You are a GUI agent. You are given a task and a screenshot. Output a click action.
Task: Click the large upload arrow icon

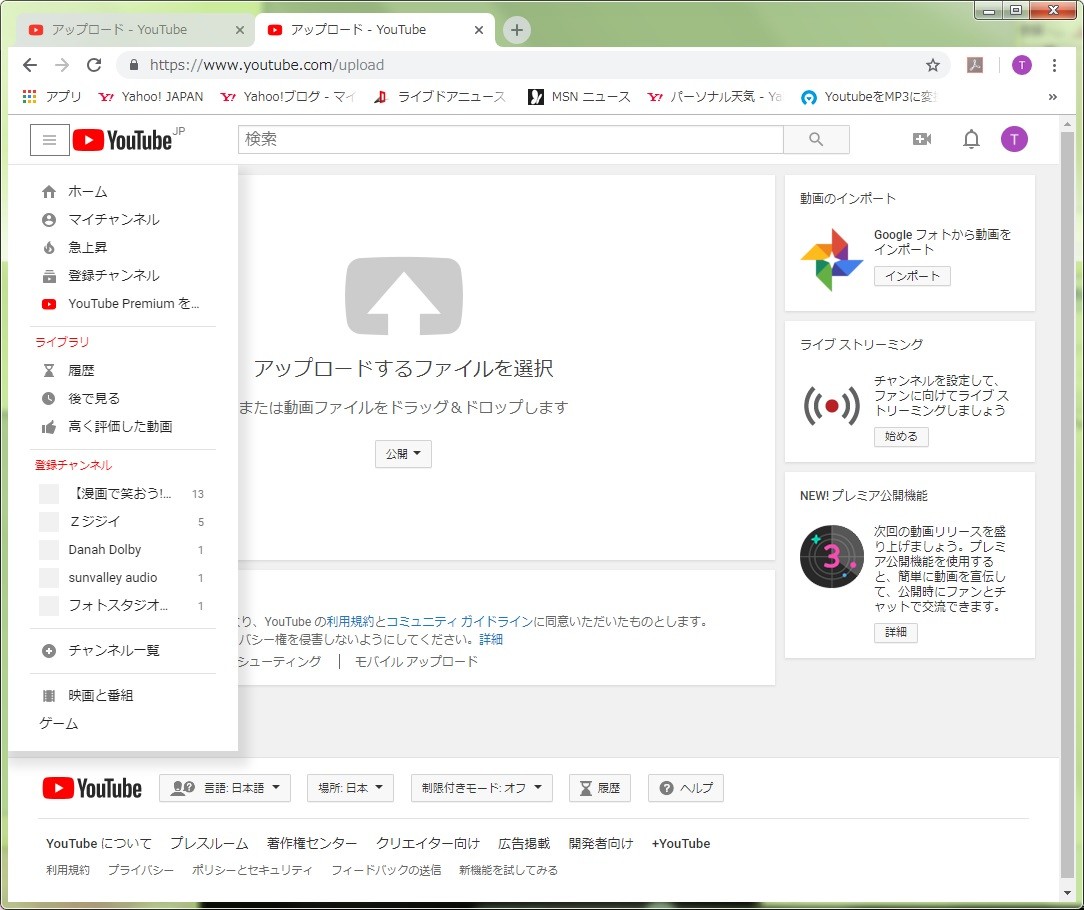(x=404, y=296)
